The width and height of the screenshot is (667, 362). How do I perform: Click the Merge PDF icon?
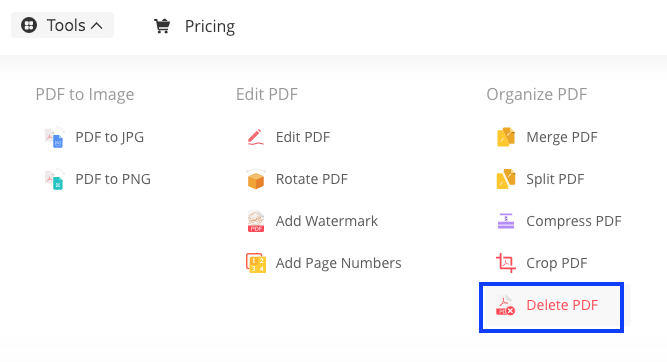pyautogui.click(x=506, y=137)
